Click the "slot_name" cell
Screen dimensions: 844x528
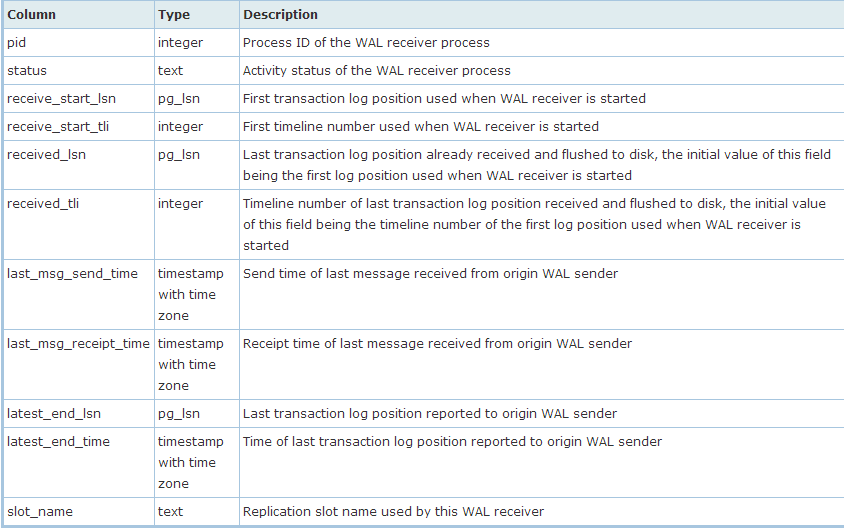40,512
